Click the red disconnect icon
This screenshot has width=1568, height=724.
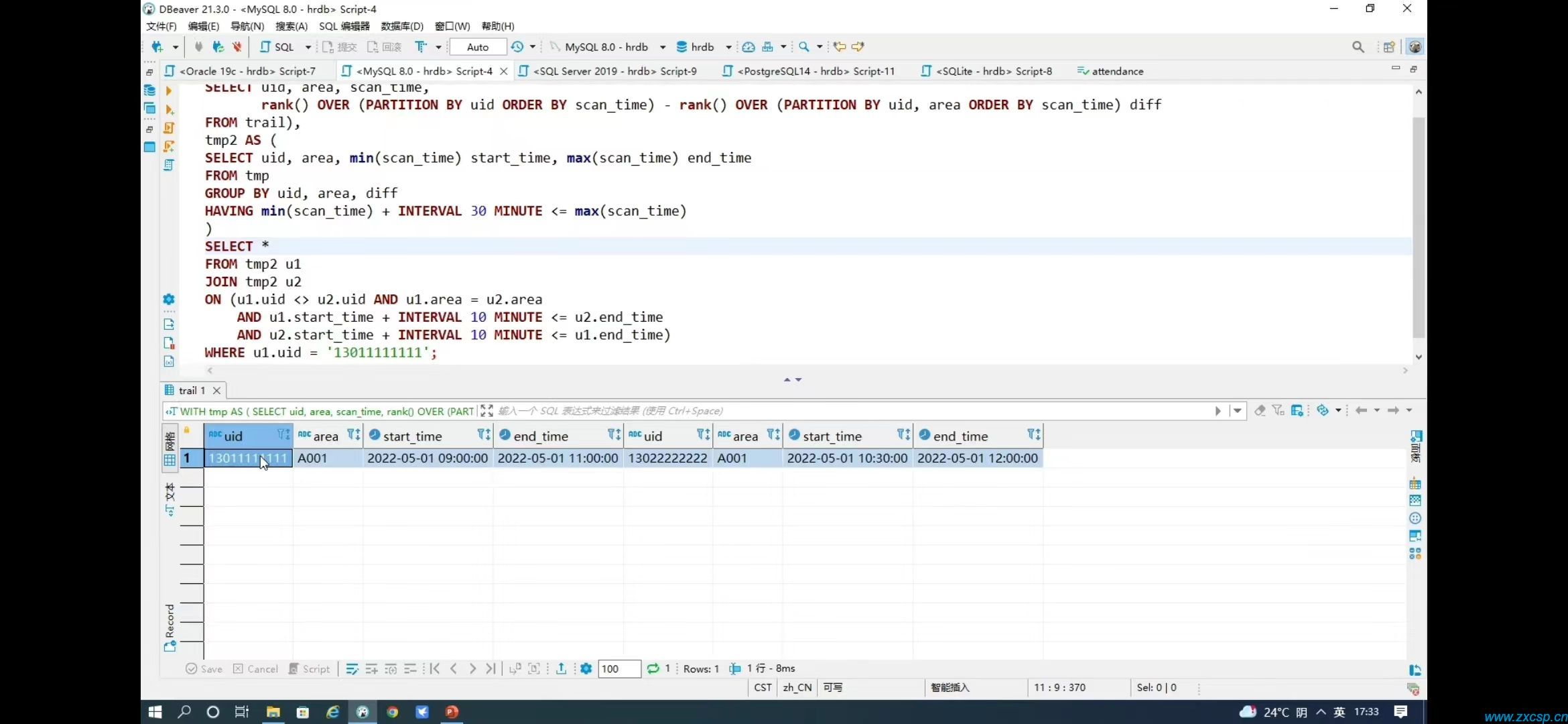(237, 47)
